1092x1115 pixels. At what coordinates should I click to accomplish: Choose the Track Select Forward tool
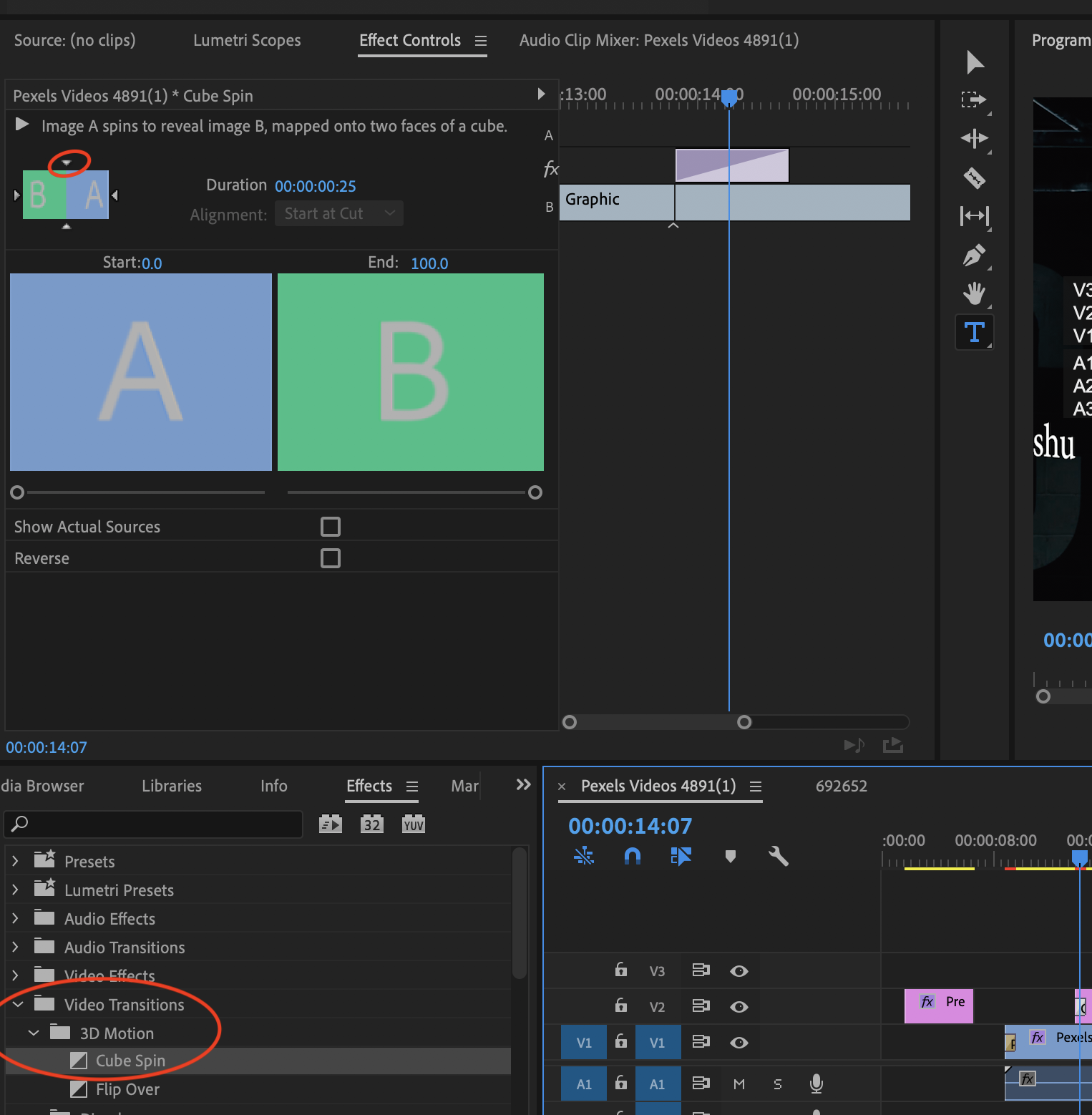pyautogui.click(x=974, y=99)
